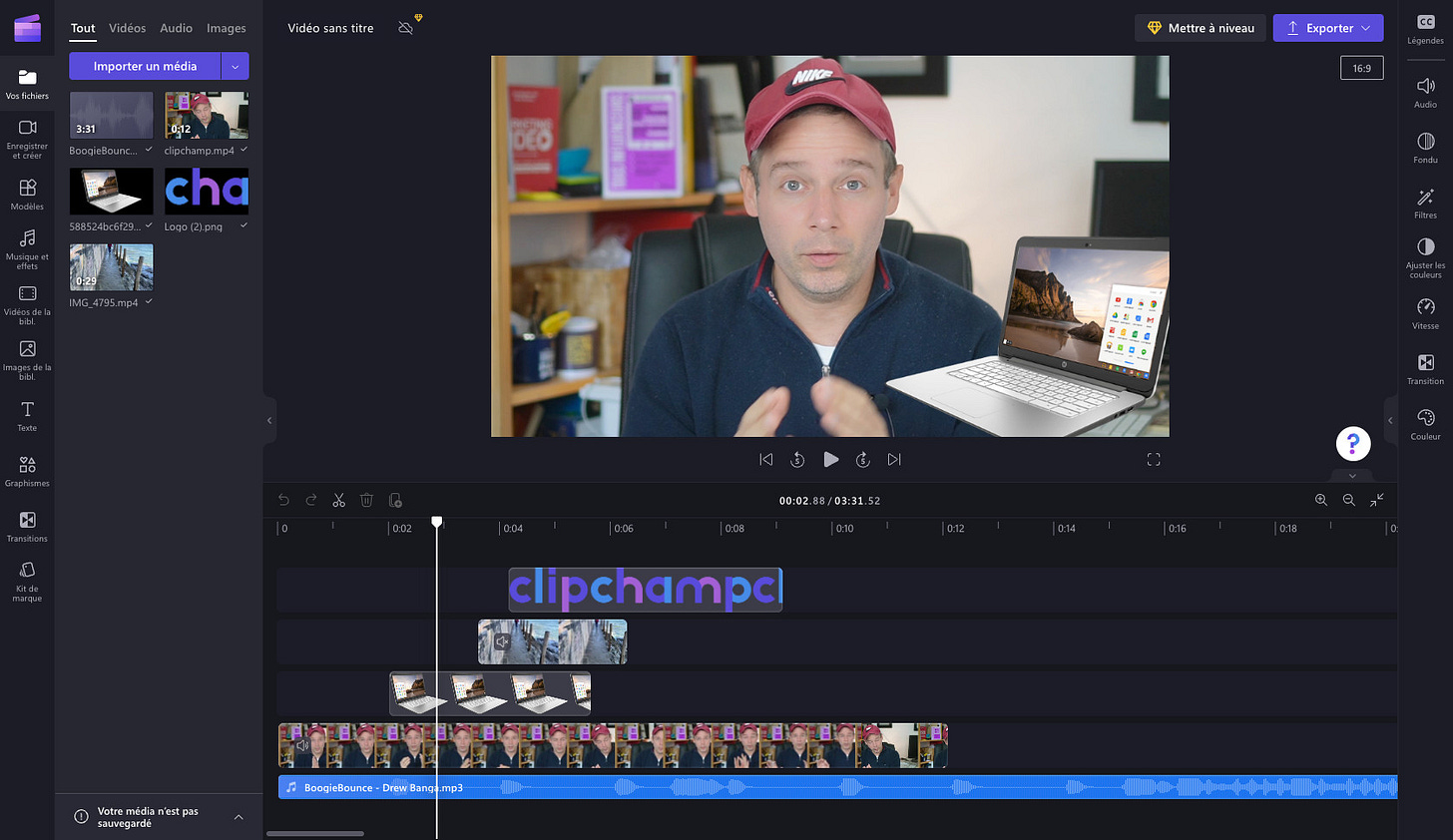Open Musique et effets panel
Image resolution: width=1453 pixels, height=840 pixels.
pos(27,249)
